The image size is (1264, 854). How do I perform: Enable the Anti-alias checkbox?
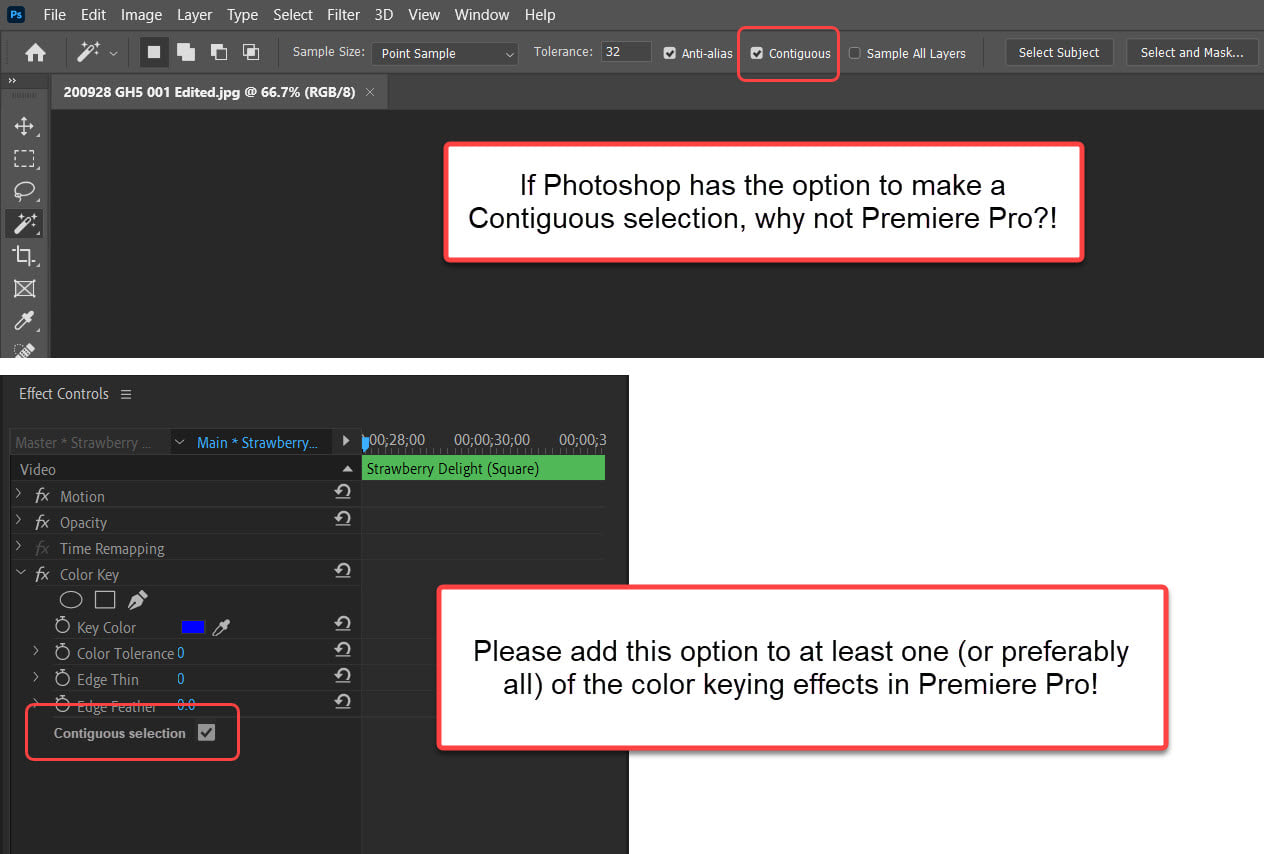click(669, 53)
